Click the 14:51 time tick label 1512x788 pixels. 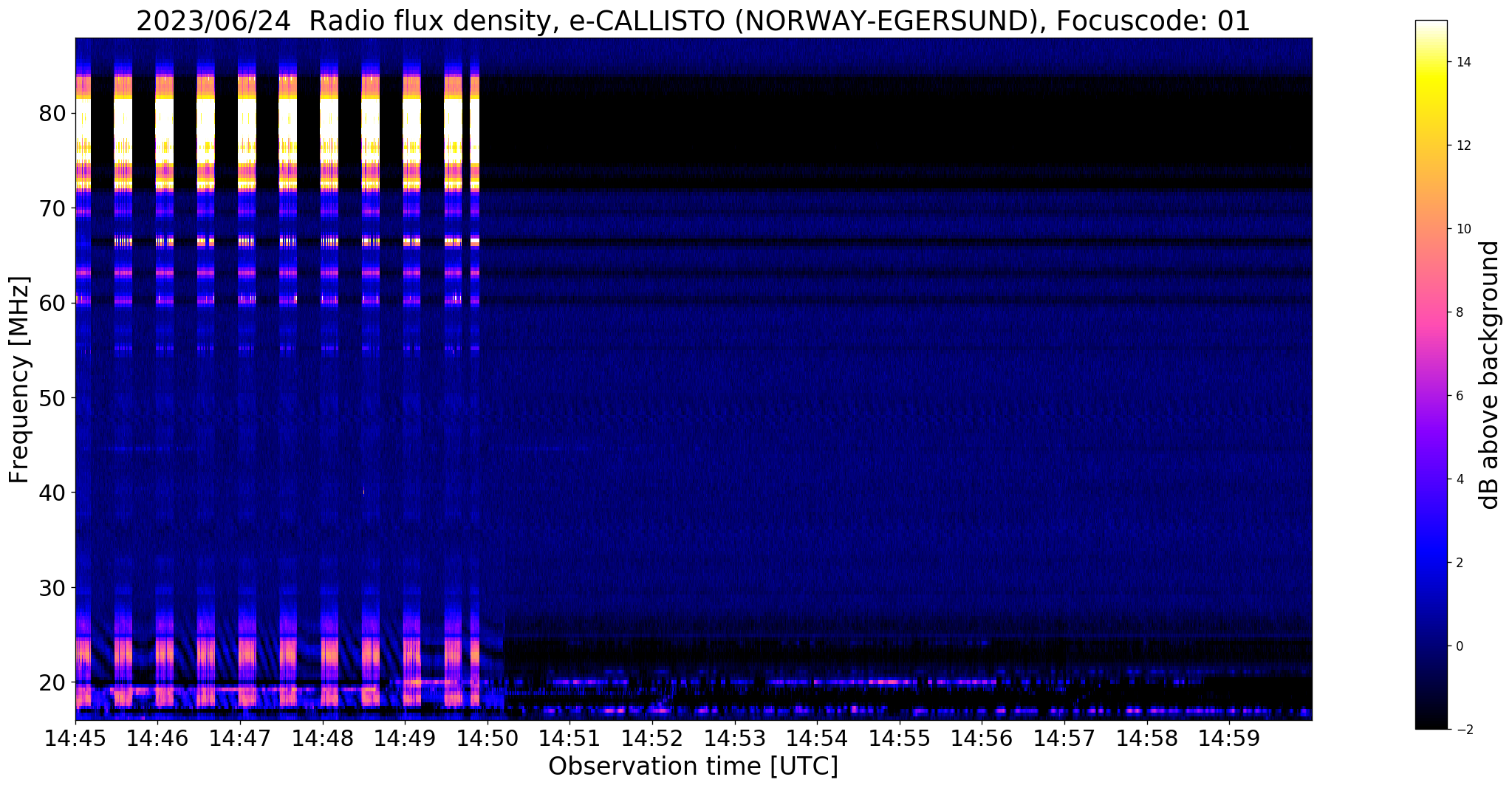(569, 738)
